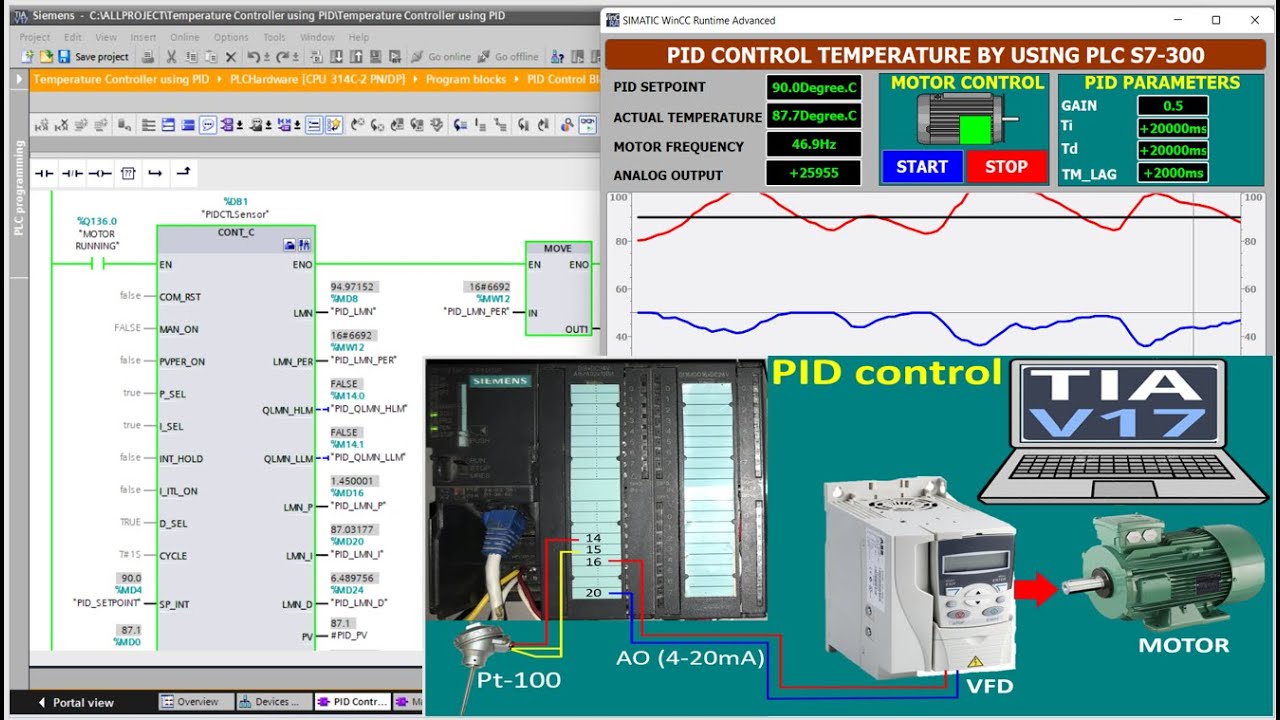Insert an empty box instruction
This screenshot has height=720, width=1280.
(x=127, y=173)
